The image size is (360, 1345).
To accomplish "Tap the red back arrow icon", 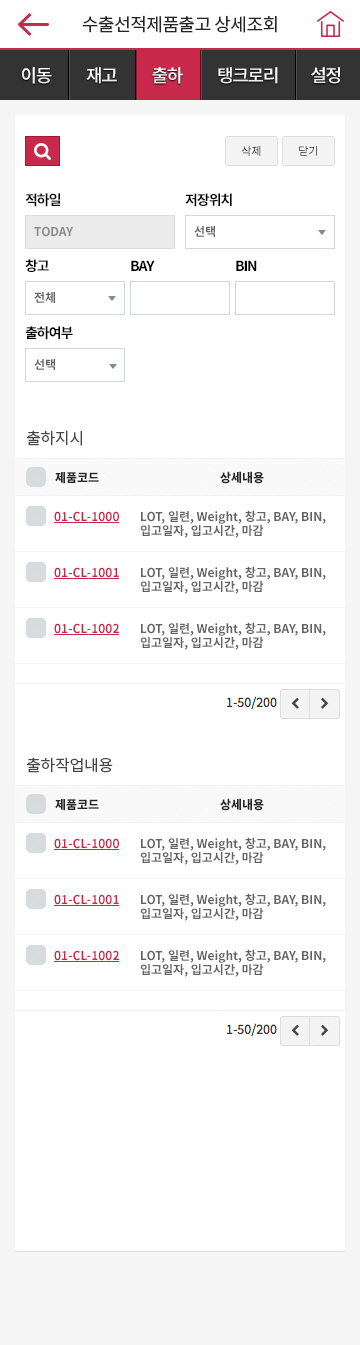I will point(33,24).
